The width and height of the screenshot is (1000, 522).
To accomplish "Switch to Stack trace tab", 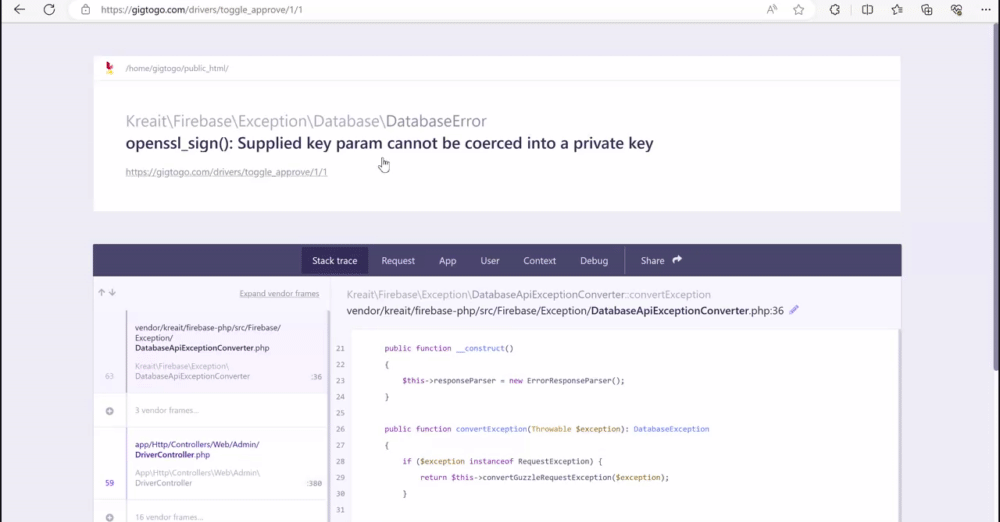I will pos(335,260).
